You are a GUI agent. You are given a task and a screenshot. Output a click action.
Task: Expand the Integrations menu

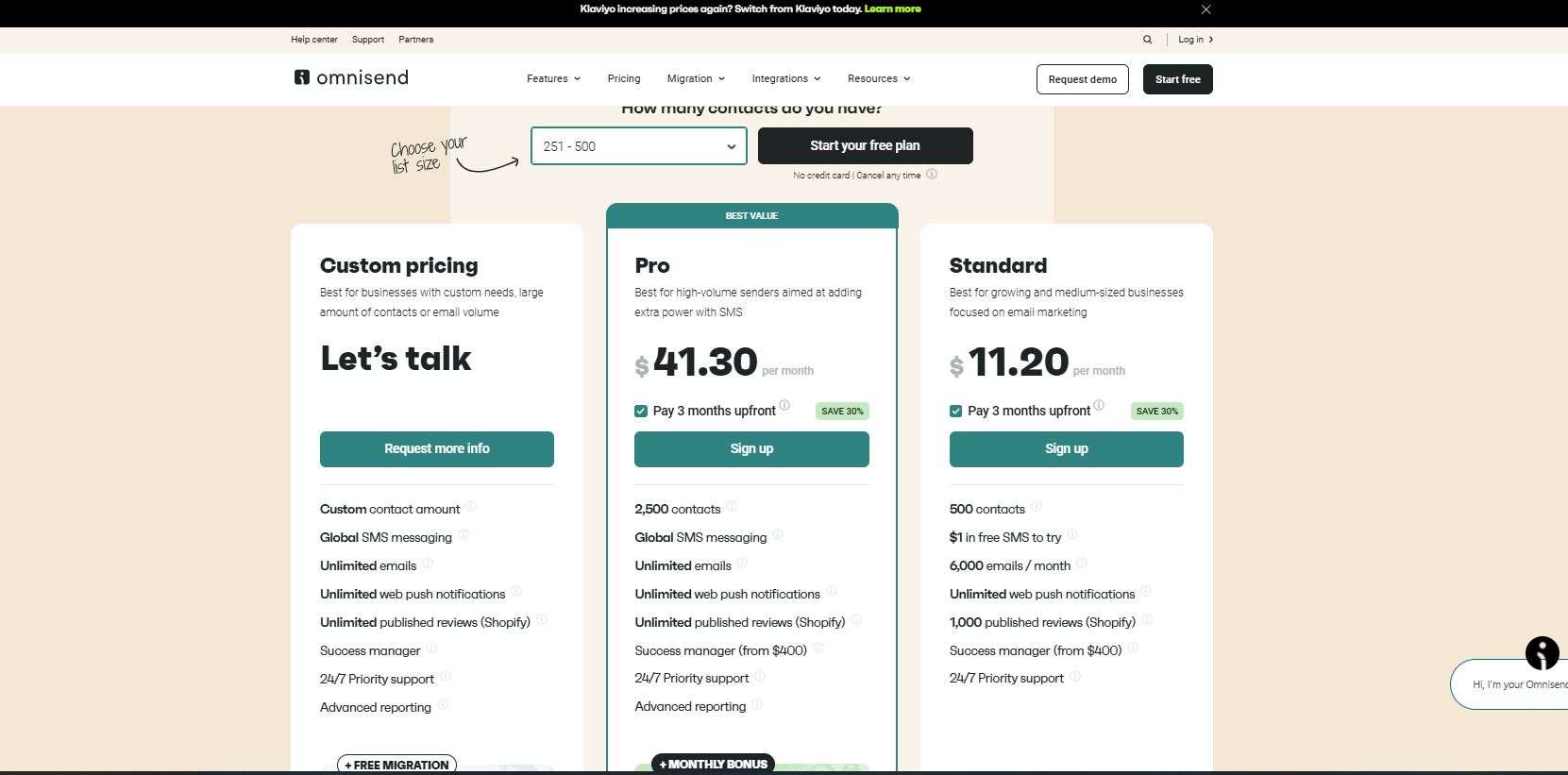[x=786, y=78]
